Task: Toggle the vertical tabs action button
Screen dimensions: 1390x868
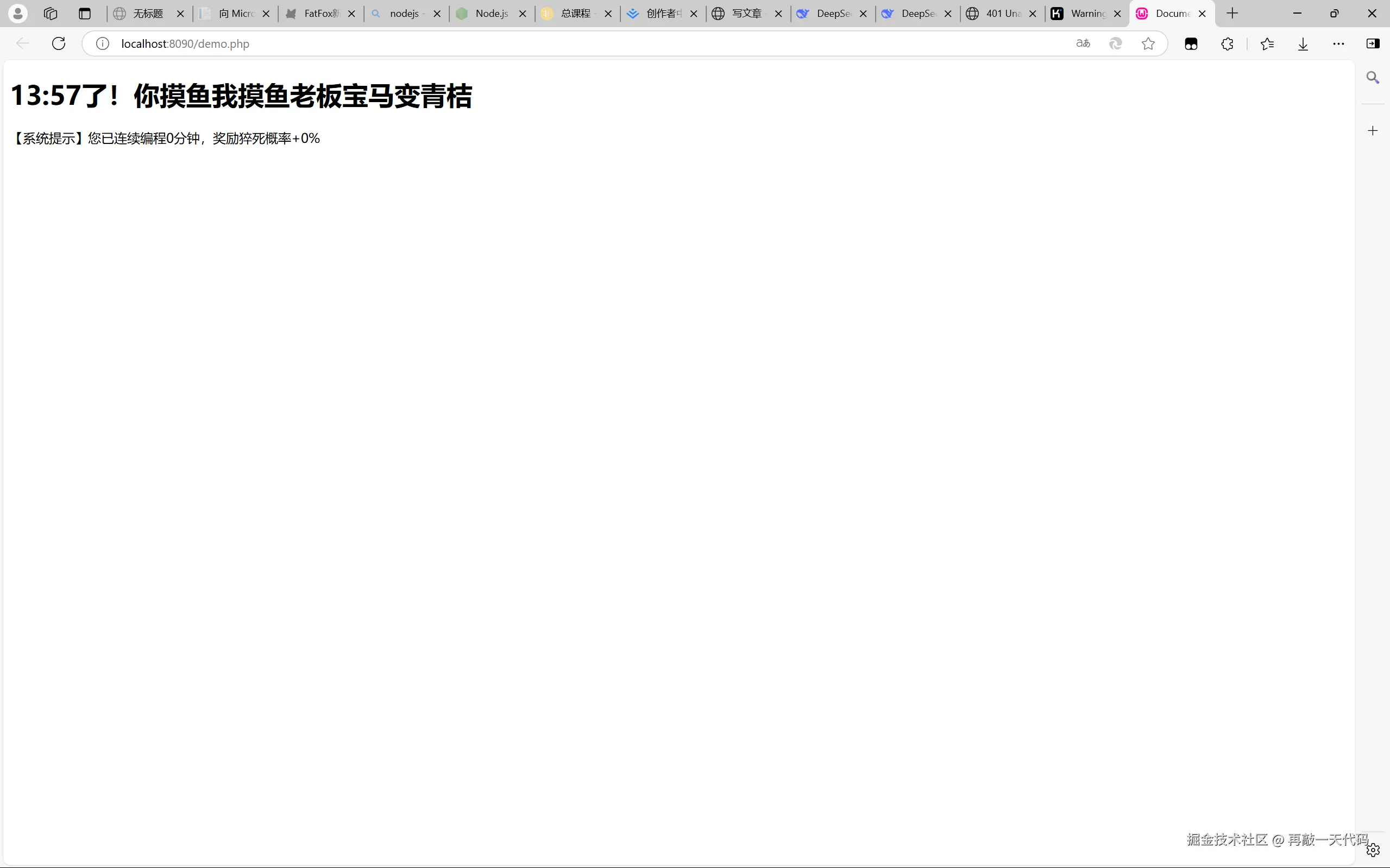Action: (85, 13)
